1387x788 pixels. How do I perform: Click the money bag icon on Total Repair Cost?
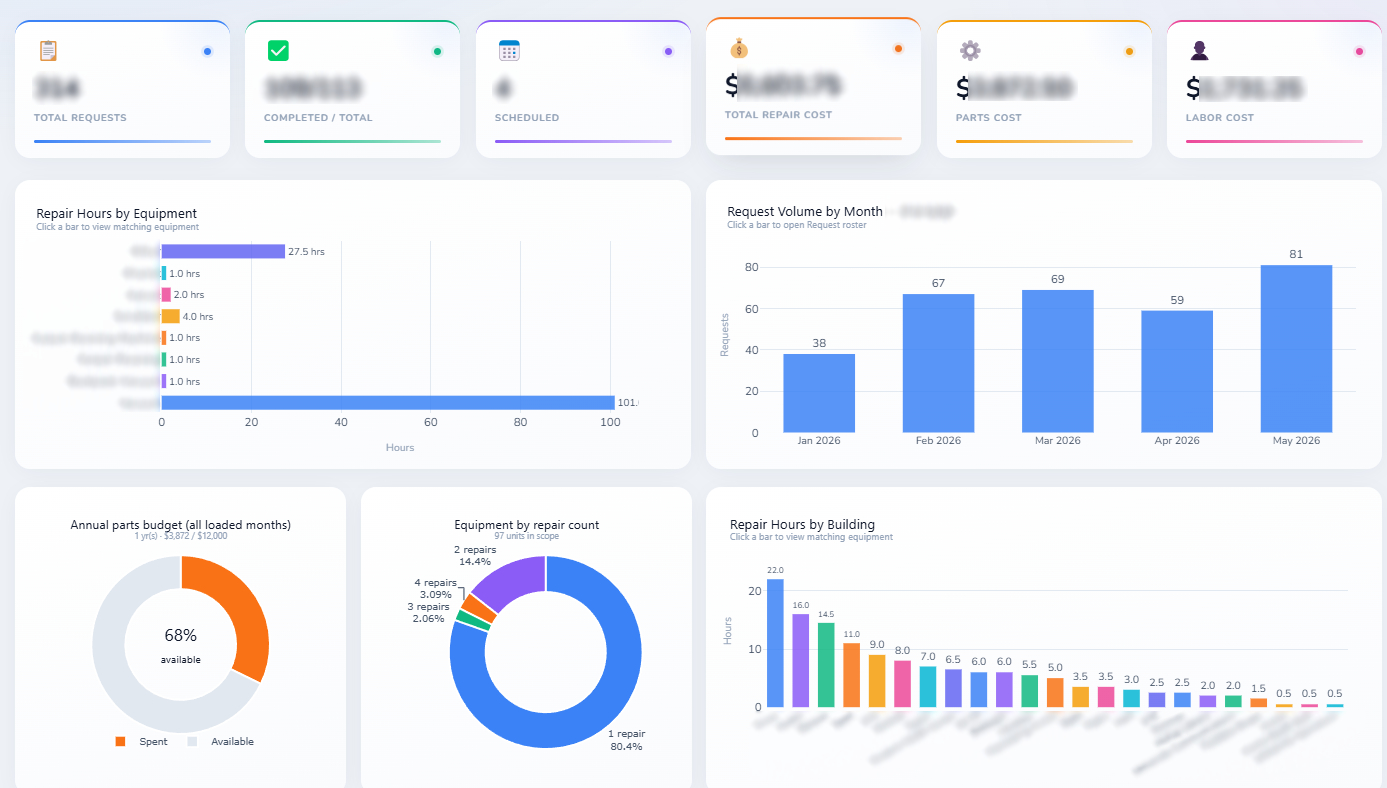739,48
